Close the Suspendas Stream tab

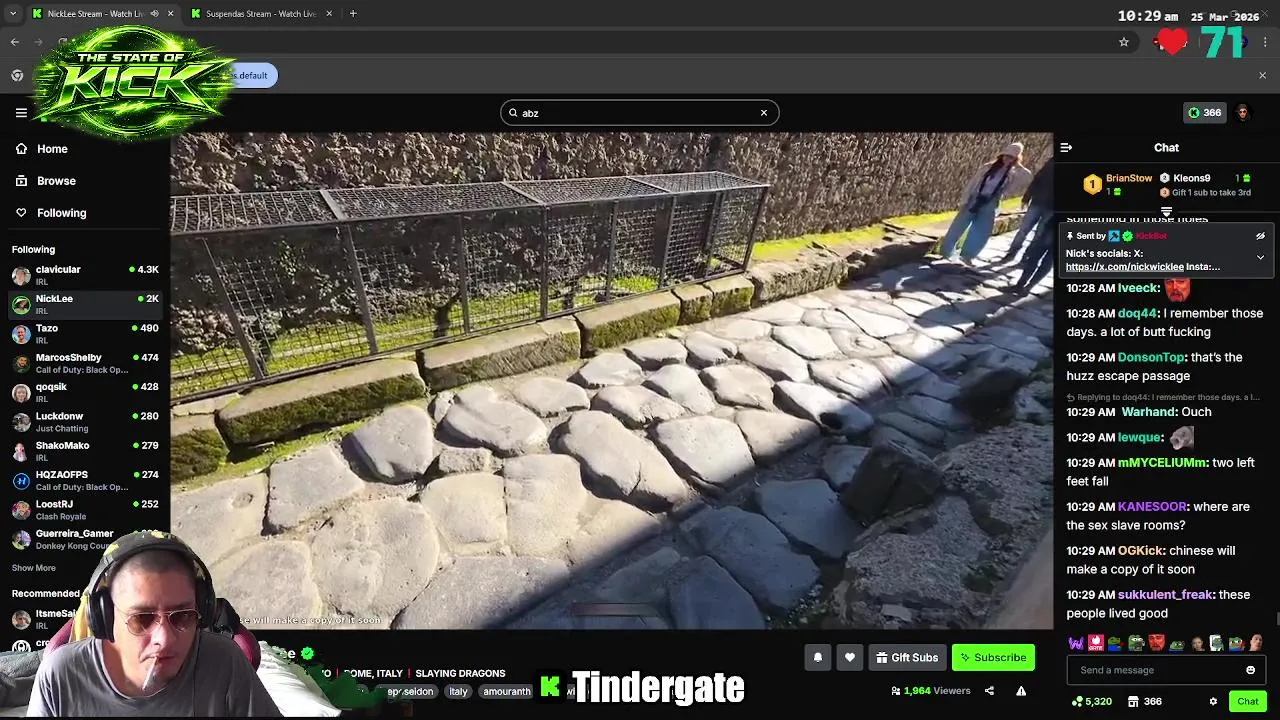330,14
